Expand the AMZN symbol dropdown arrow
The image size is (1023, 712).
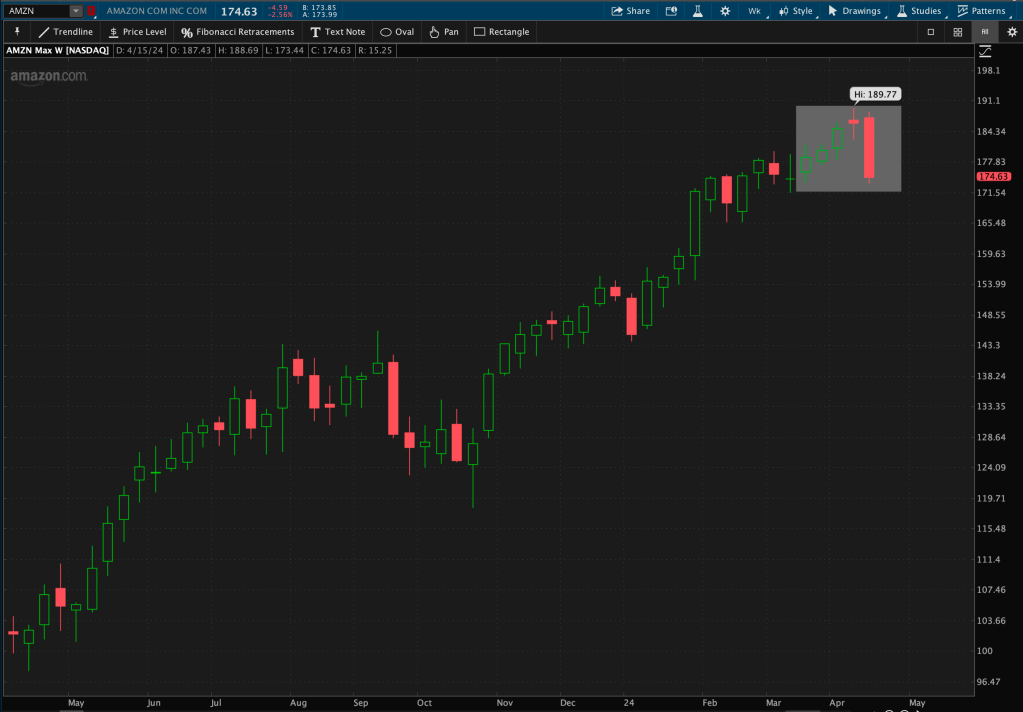pyautogui.click(x=76, y=11)
